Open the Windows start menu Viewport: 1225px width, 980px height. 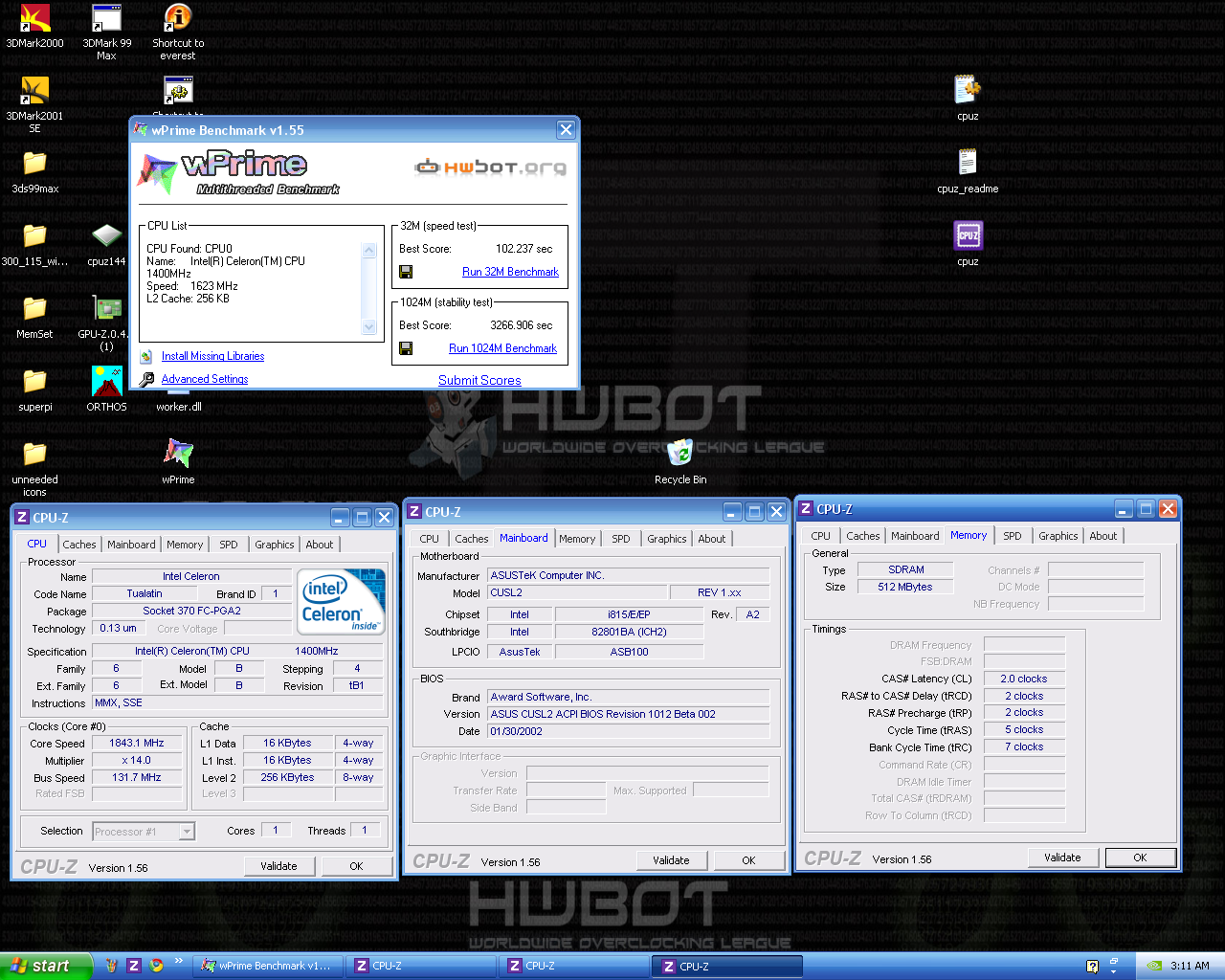click(x=46, y=966)
